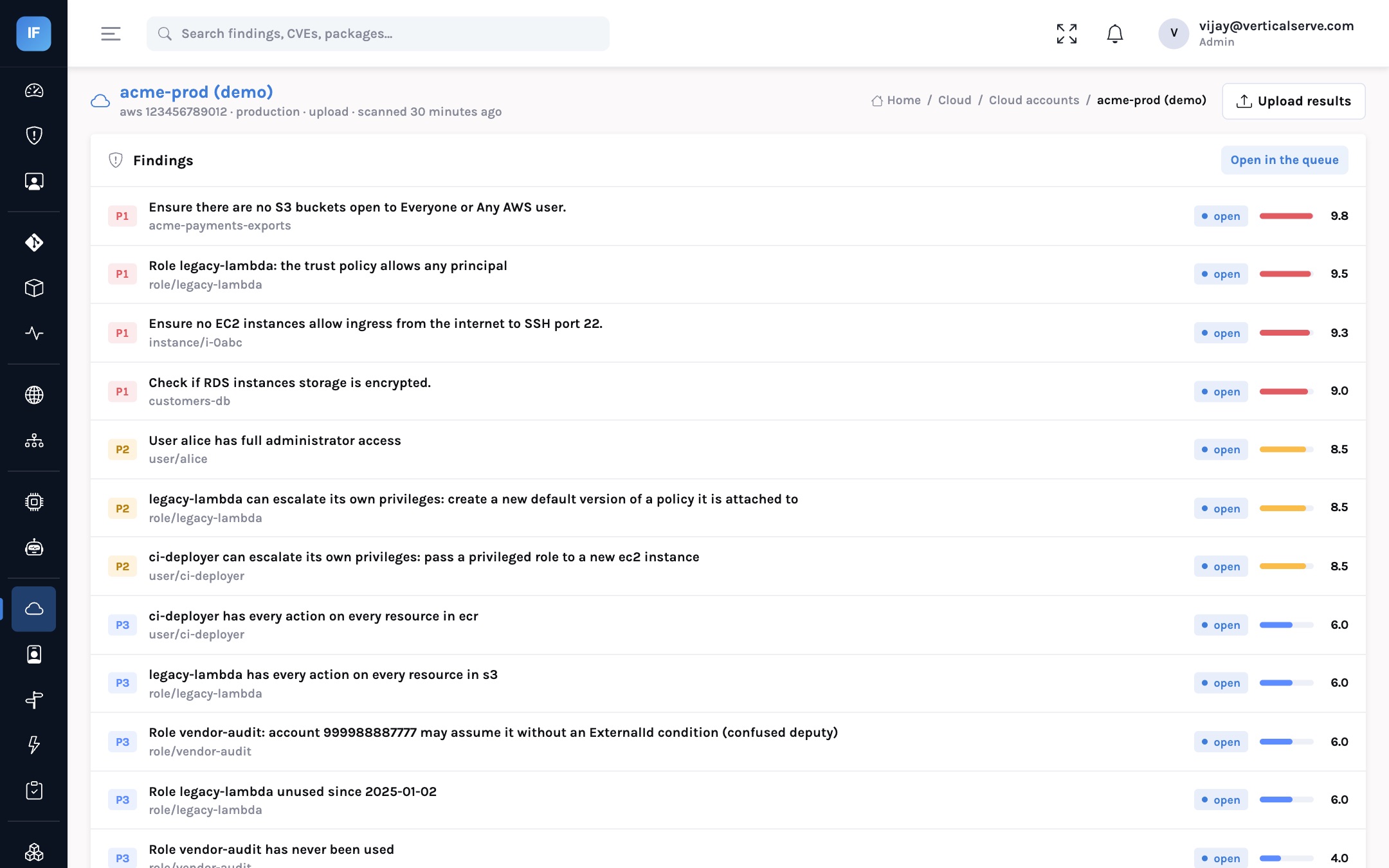Click open status badge on customers-db row
Screen dimensions: 1389x868
(1221, 392)
